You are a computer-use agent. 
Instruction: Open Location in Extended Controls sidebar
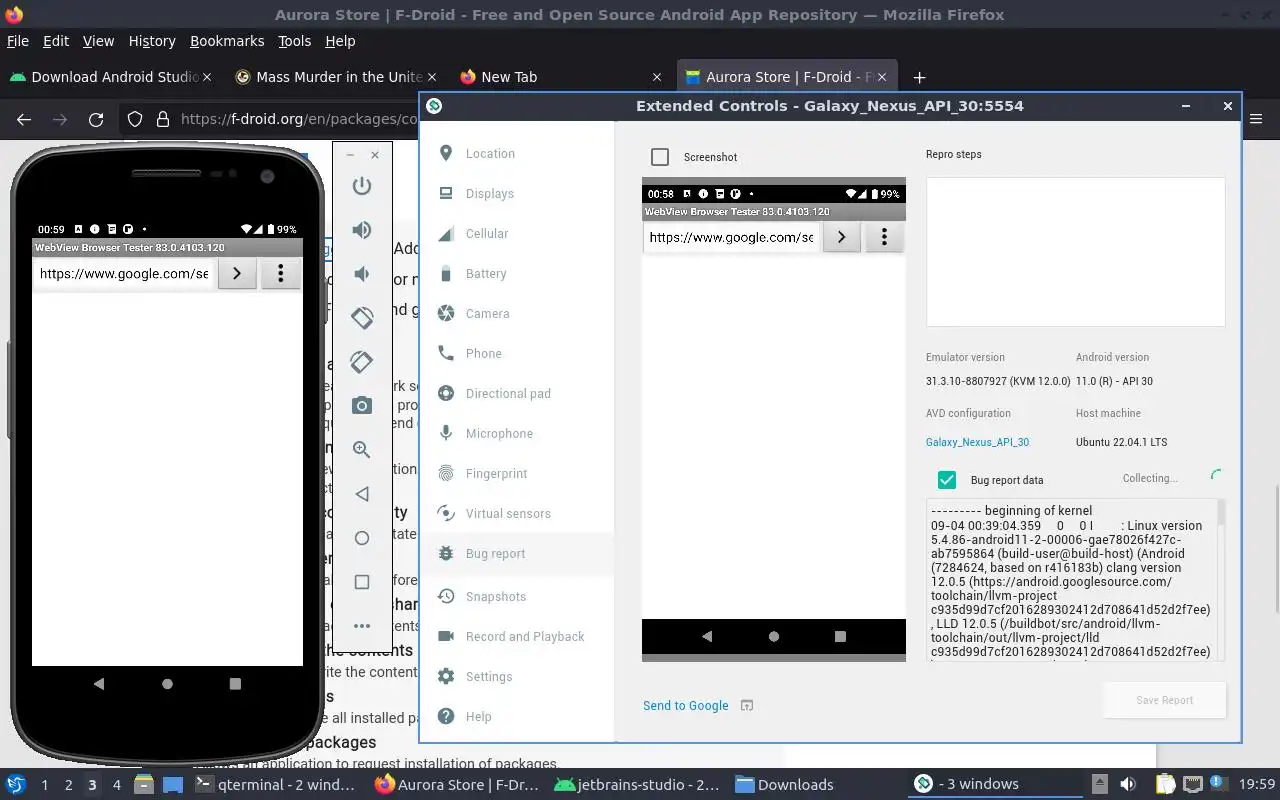coord(517,154)
